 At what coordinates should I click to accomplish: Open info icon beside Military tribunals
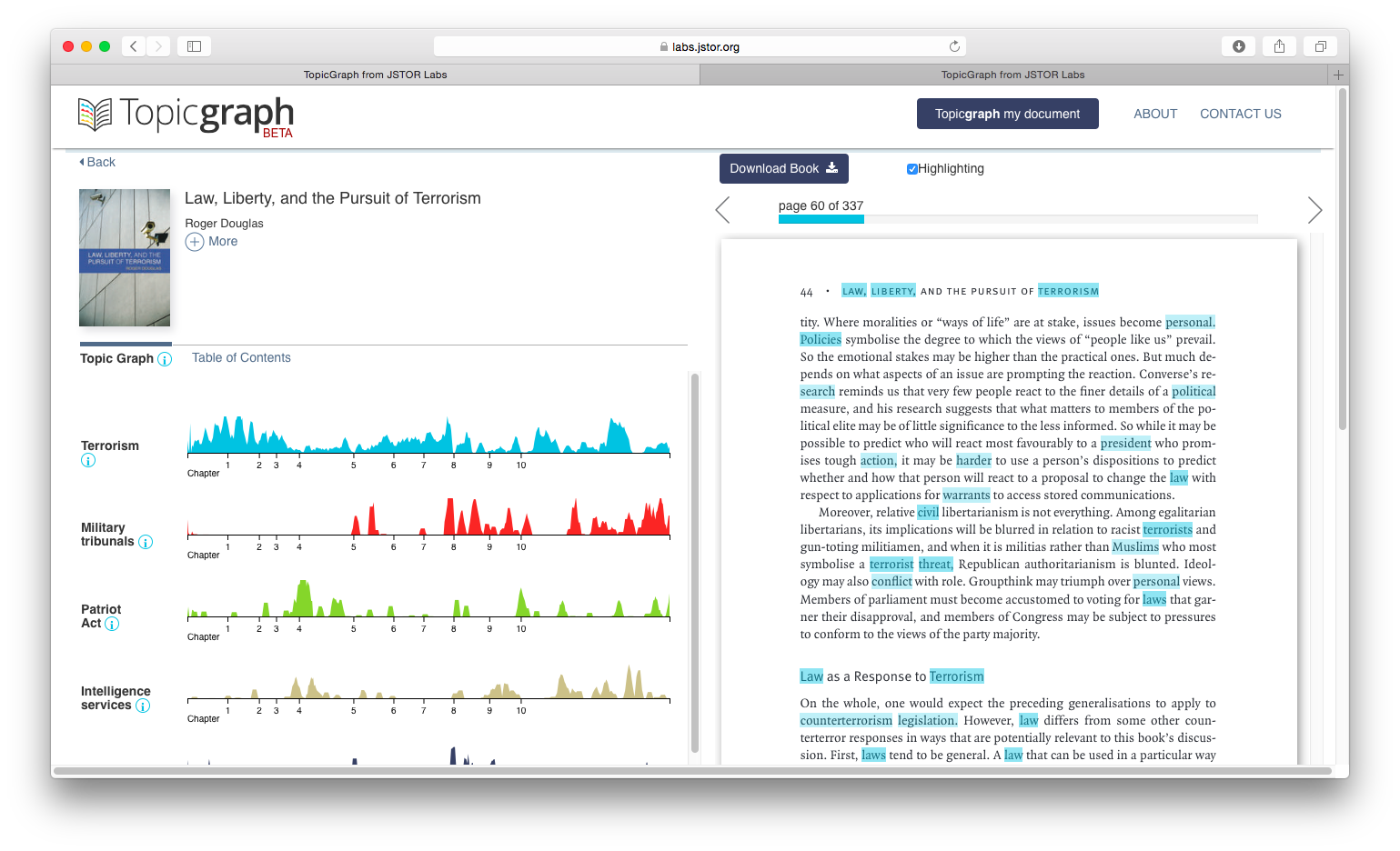tap(146, 542)
